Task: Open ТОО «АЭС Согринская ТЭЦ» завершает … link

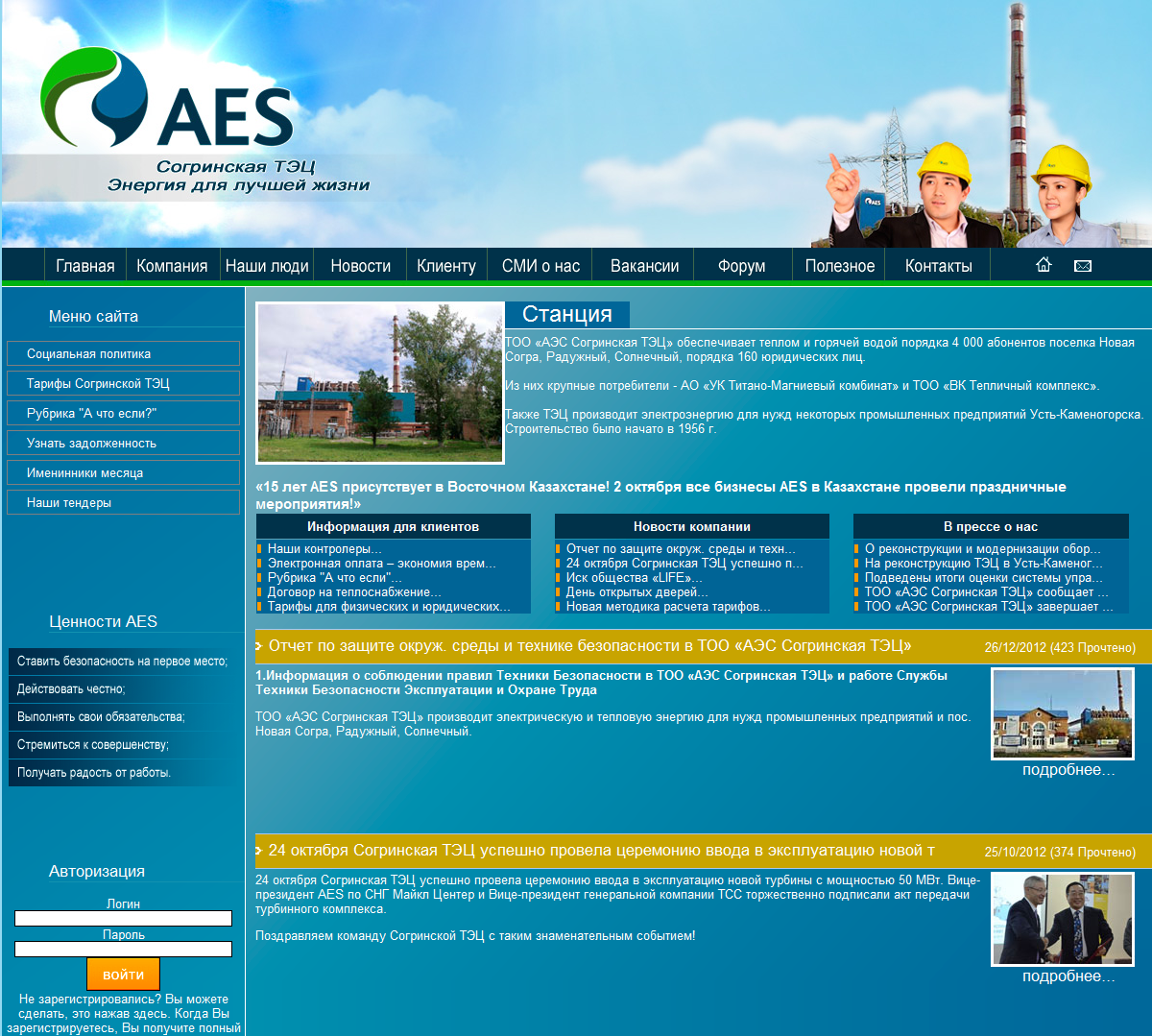Action: (x=989, y=607)
